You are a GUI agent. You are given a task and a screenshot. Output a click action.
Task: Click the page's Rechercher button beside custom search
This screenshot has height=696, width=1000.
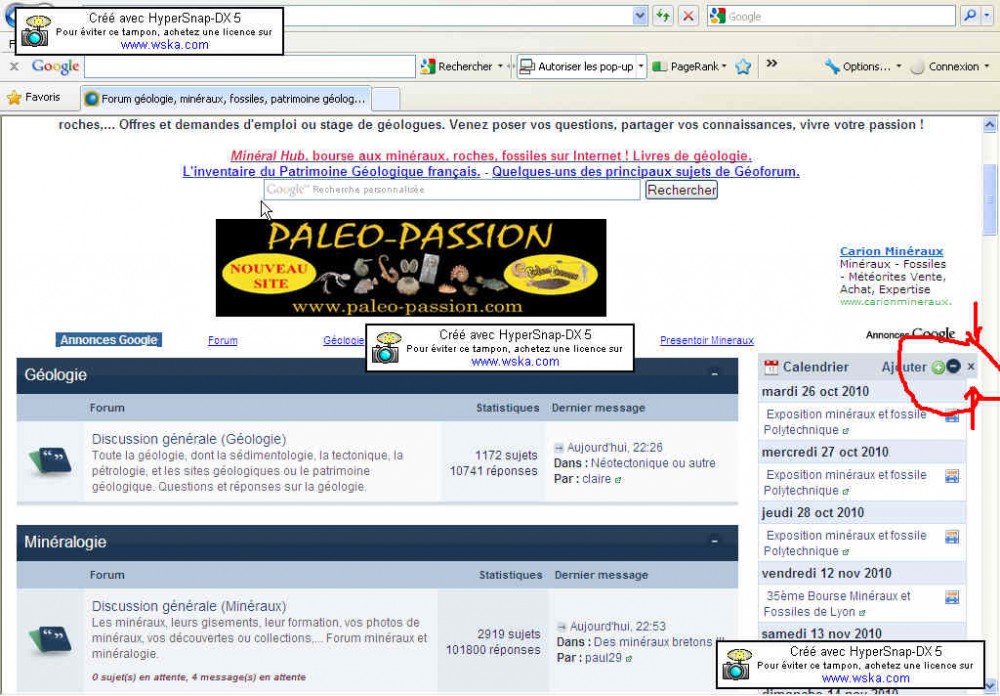tap(681, 190)
